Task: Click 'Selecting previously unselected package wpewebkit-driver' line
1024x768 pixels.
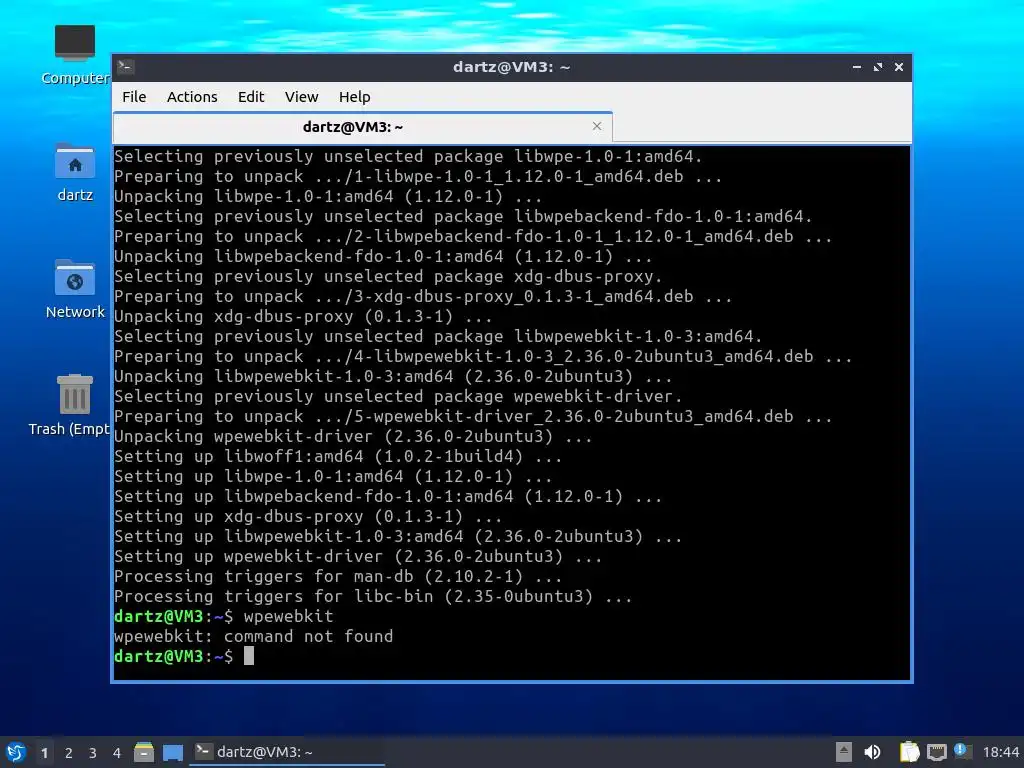Action: click(x=398, y=396)
